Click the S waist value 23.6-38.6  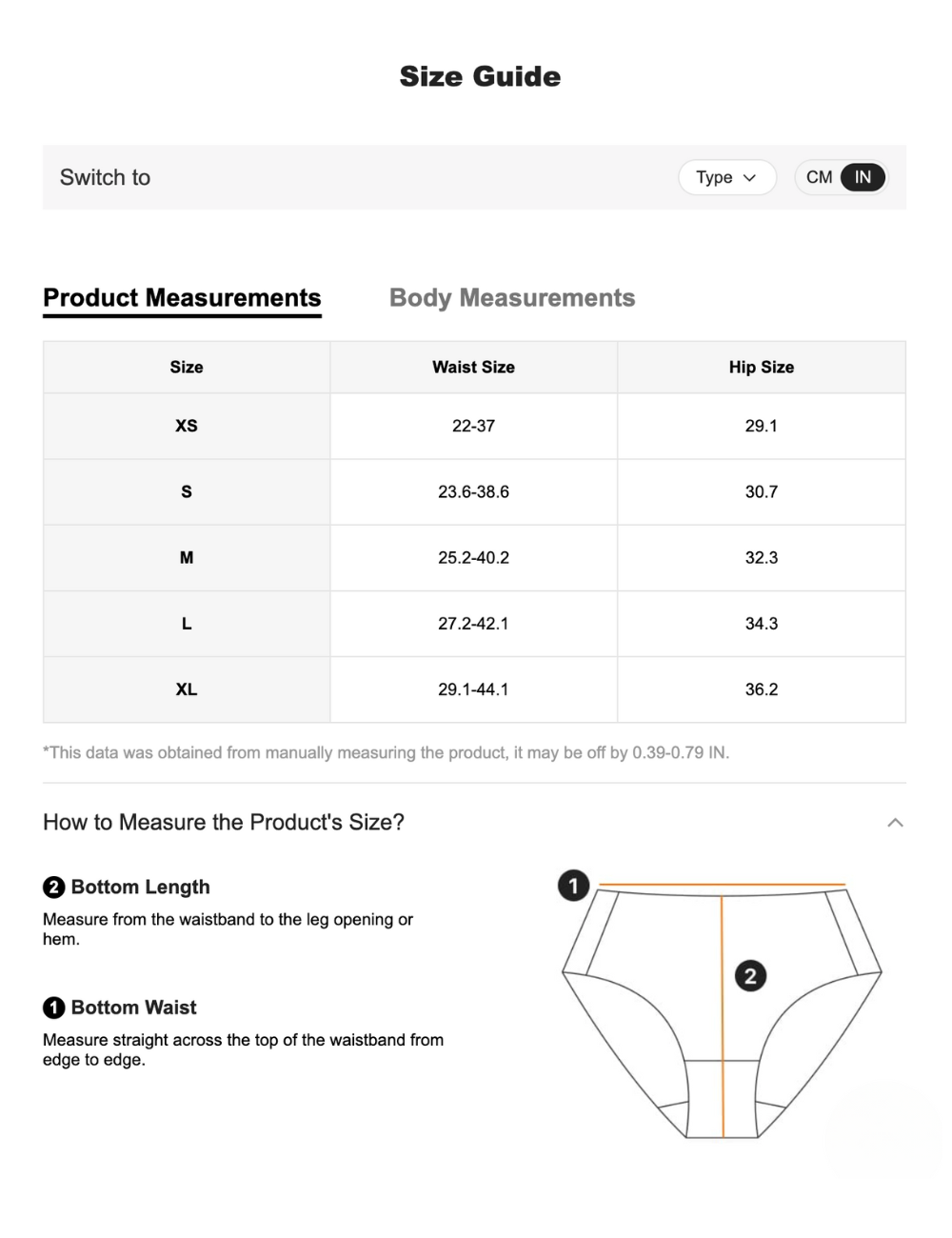point(473,492)
